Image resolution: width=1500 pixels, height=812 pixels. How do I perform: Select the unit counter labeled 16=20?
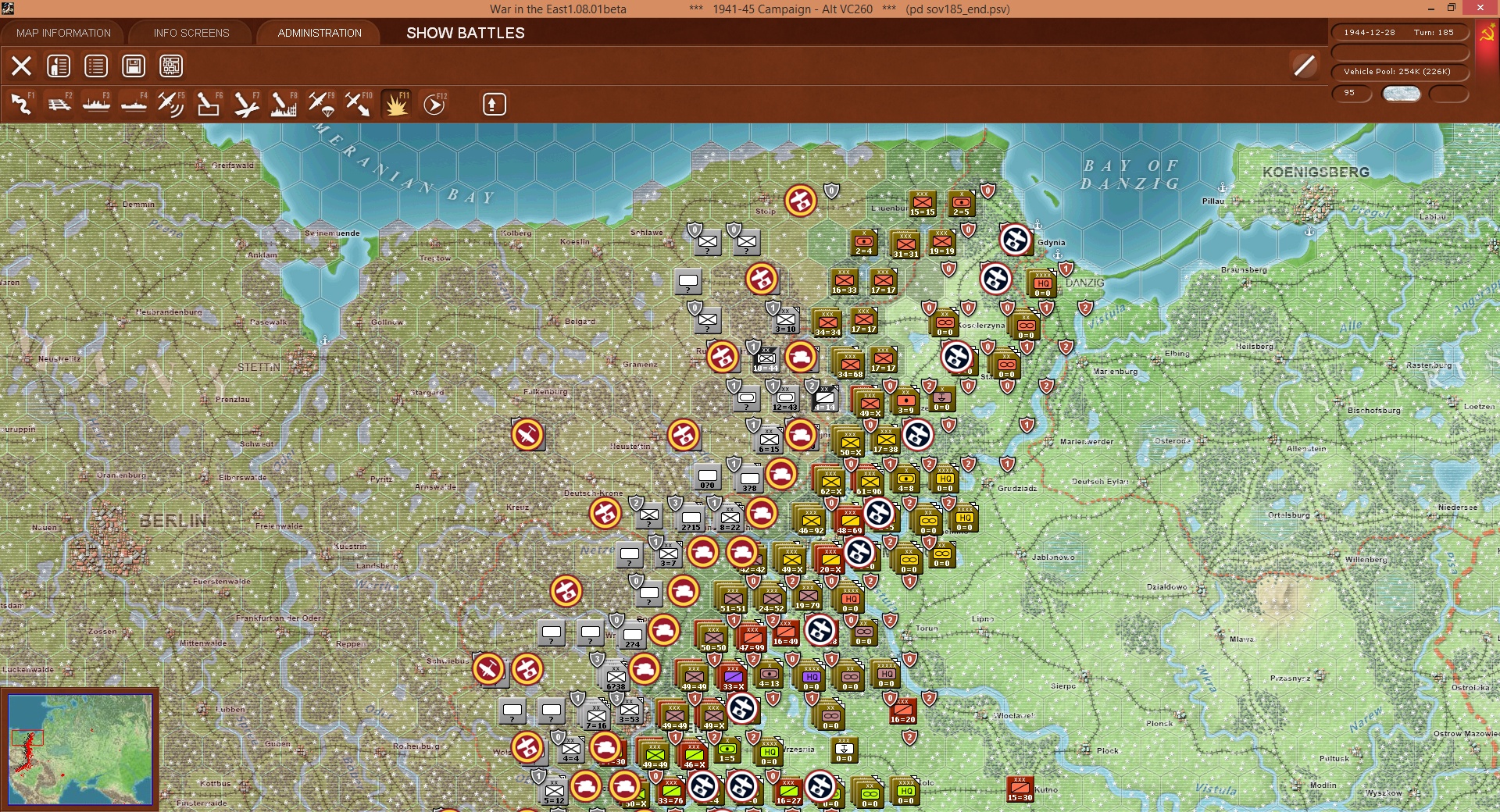902,710
